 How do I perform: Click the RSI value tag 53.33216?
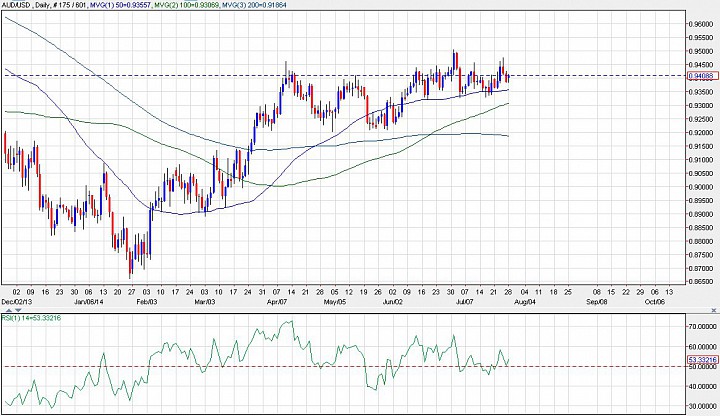tap(703, 360)
